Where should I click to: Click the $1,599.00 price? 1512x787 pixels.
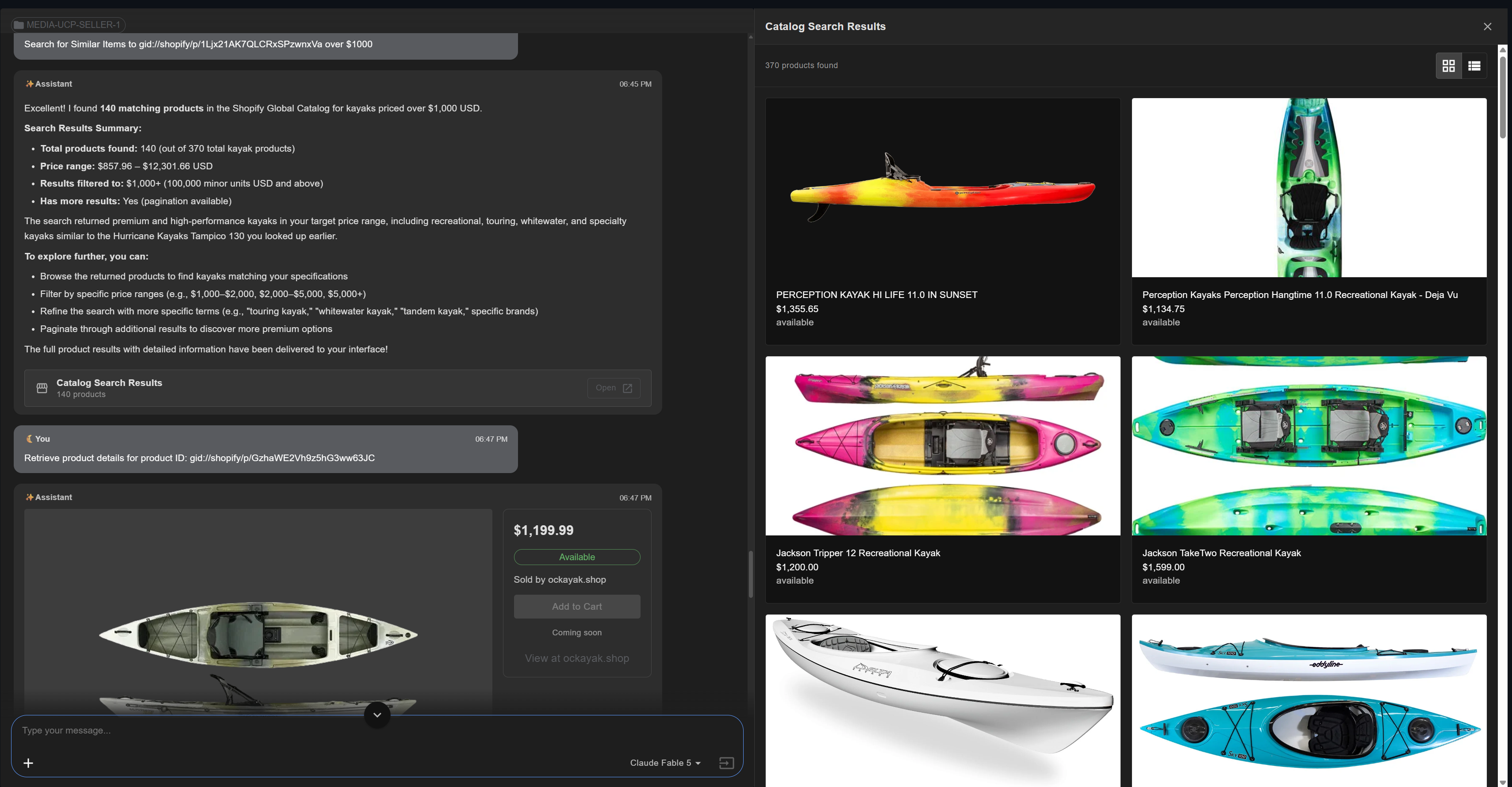(x=1163, y=567)
